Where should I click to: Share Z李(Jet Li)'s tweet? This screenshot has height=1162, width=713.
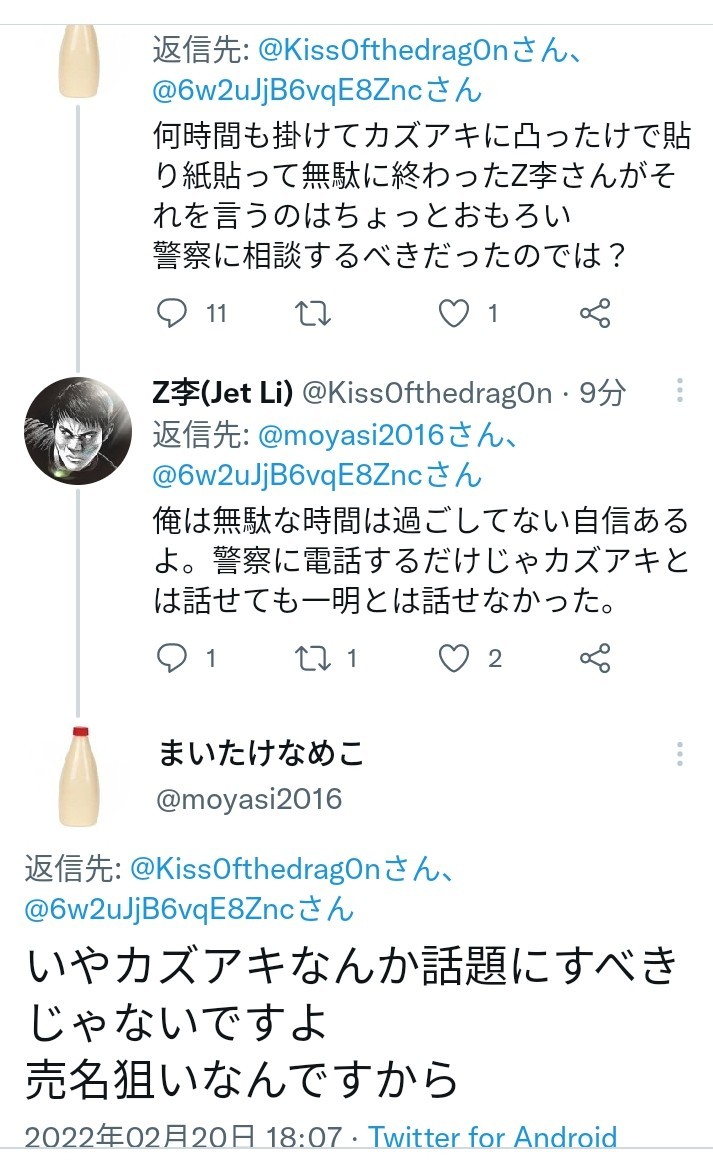[595, 658]
